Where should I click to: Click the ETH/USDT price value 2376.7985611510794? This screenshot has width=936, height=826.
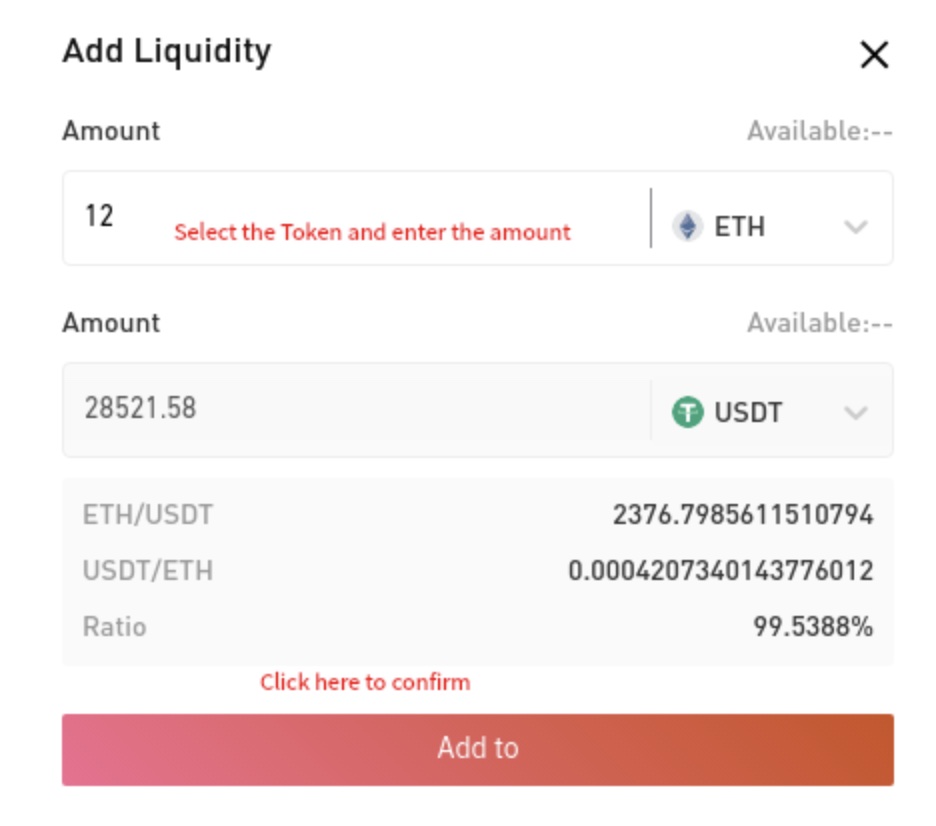click(742, 515)
